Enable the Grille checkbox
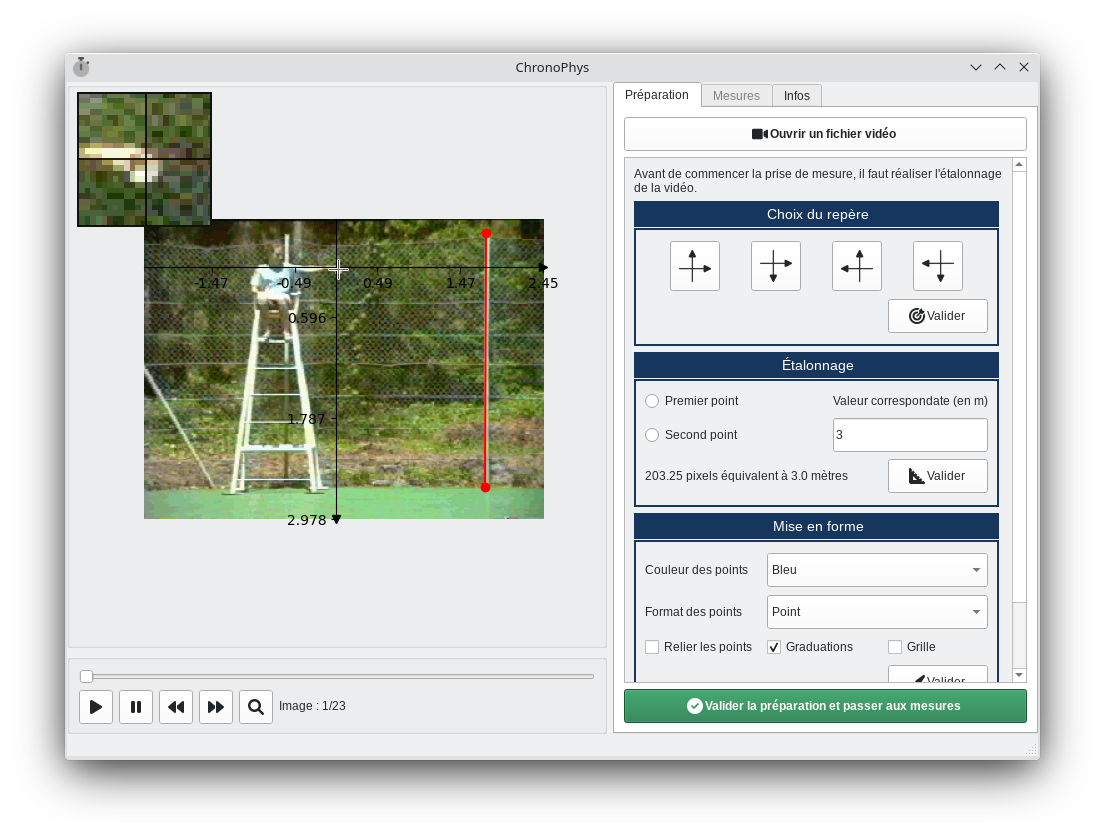Screen dimensions: 1105x837 (895, 647)
